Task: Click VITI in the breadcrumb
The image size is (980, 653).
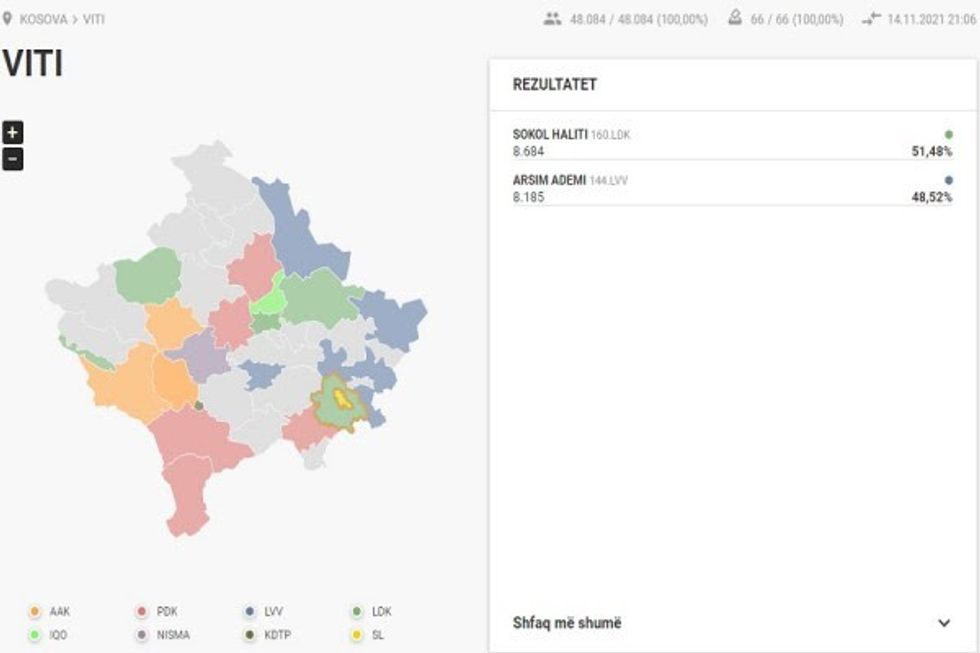Action: click(94, 19)
